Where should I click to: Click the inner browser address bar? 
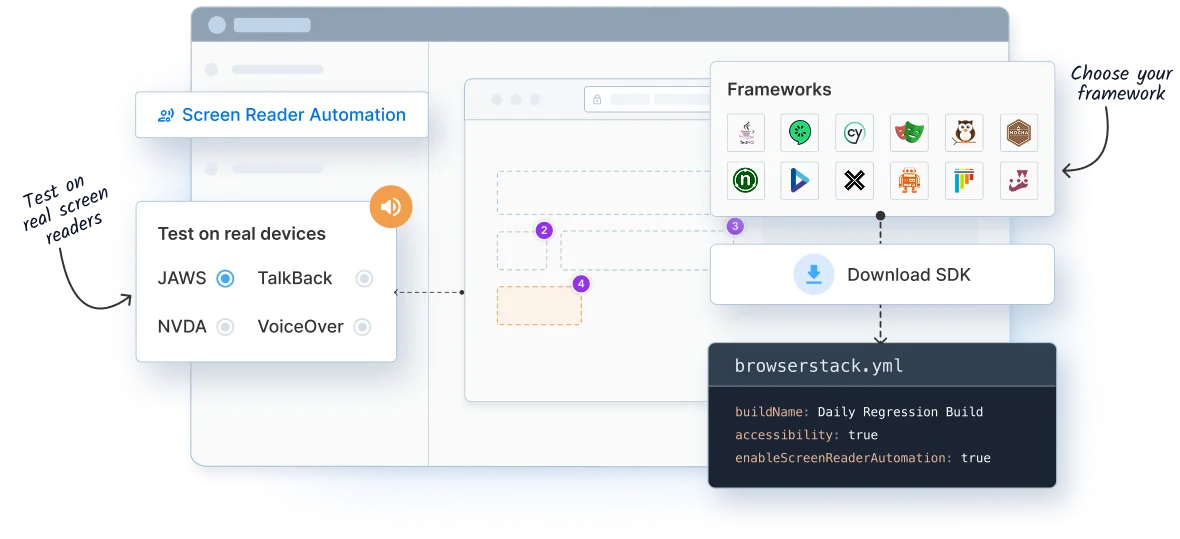point(648,99)
